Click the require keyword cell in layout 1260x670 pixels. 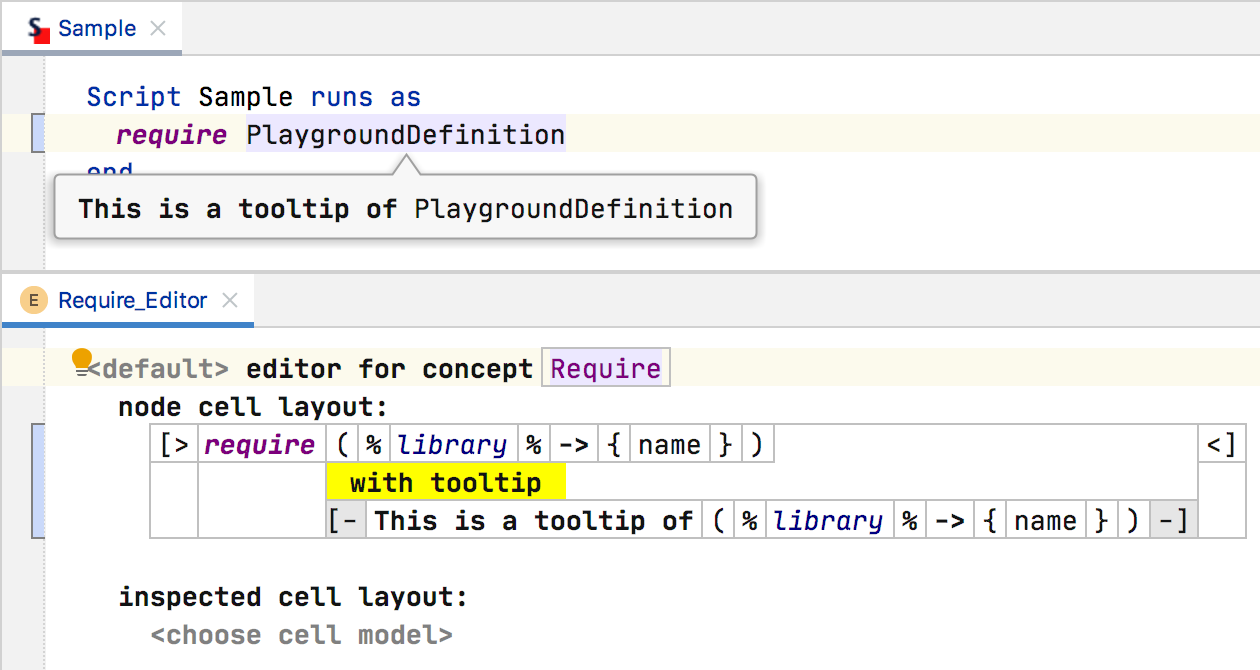(259, 445)
